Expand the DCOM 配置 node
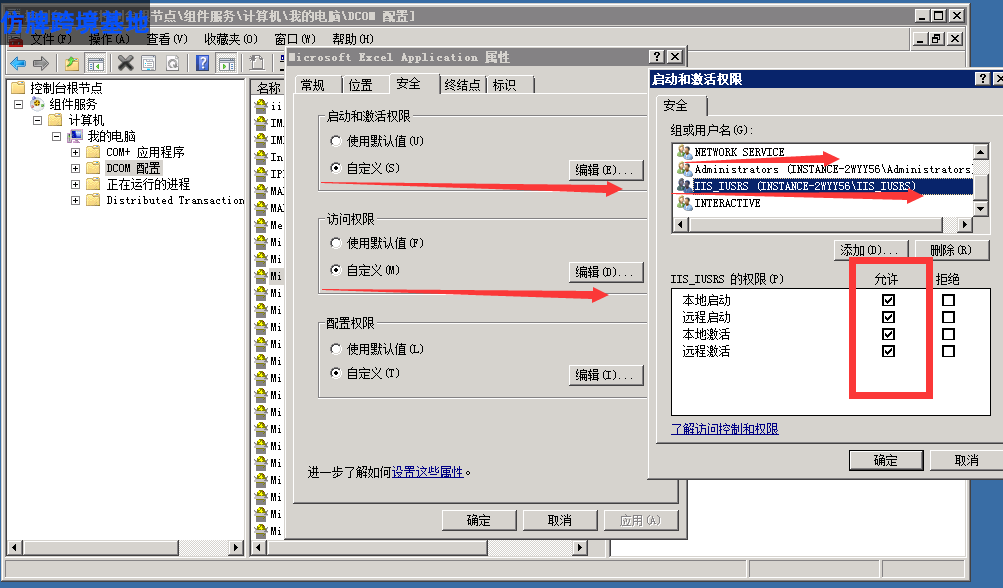Screen dimensions: 1003x588 [x=75, y=168]
